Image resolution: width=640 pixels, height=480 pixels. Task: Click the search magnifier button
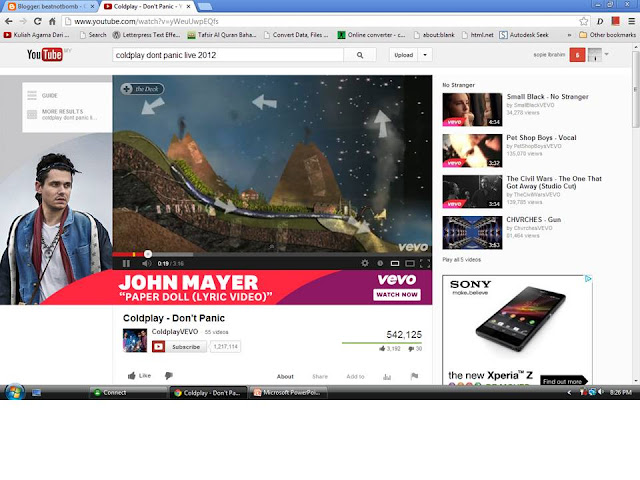[360, 55]
